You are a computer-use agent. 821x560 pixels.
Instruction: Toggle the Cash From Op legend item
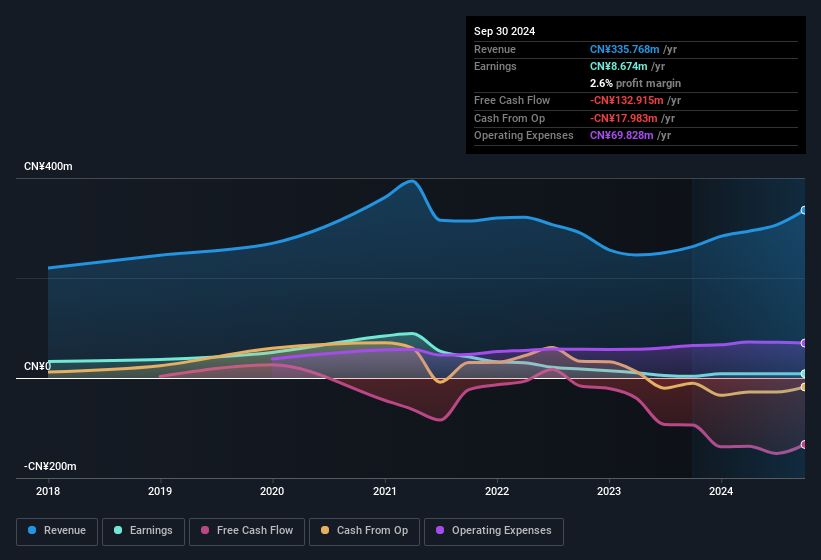pyautogui.click(x=364, y=531)
